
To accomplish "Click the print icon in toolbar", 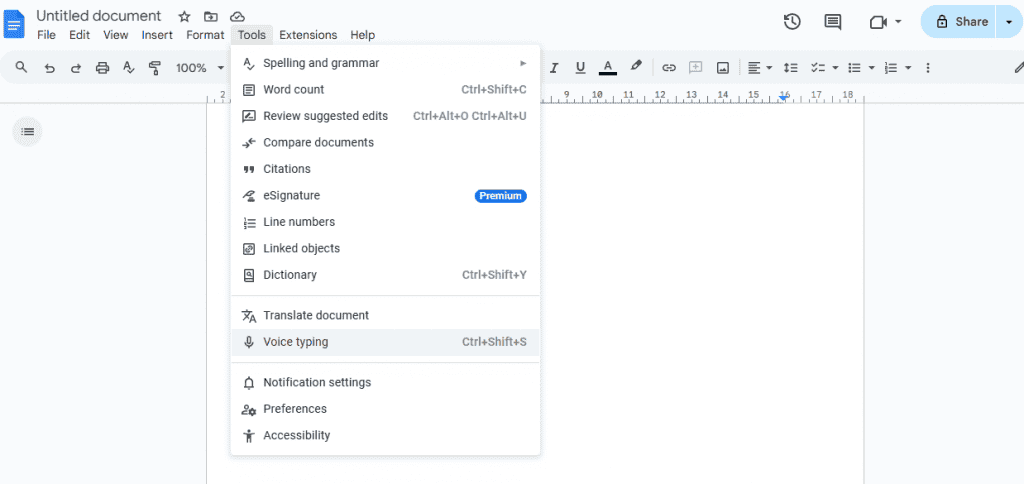I will point(102,68).
